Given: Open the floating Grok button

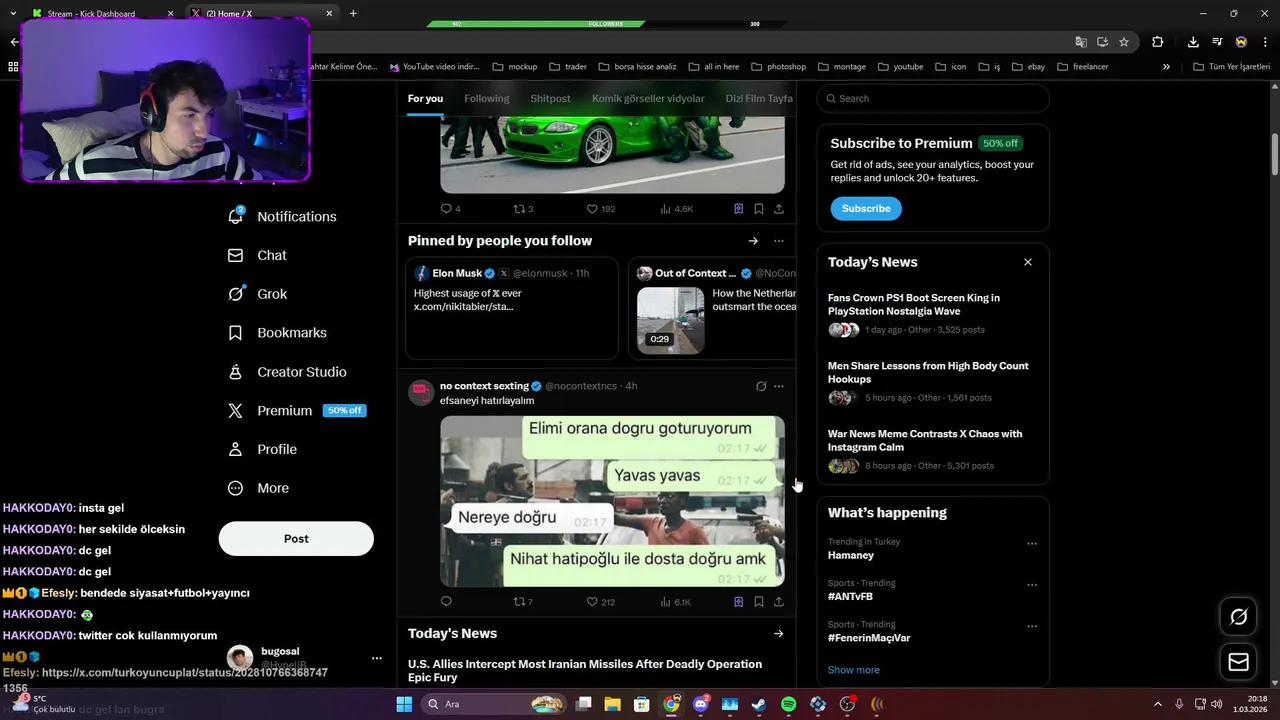Looking at the screenshot, I should [x=1238, y=617].
